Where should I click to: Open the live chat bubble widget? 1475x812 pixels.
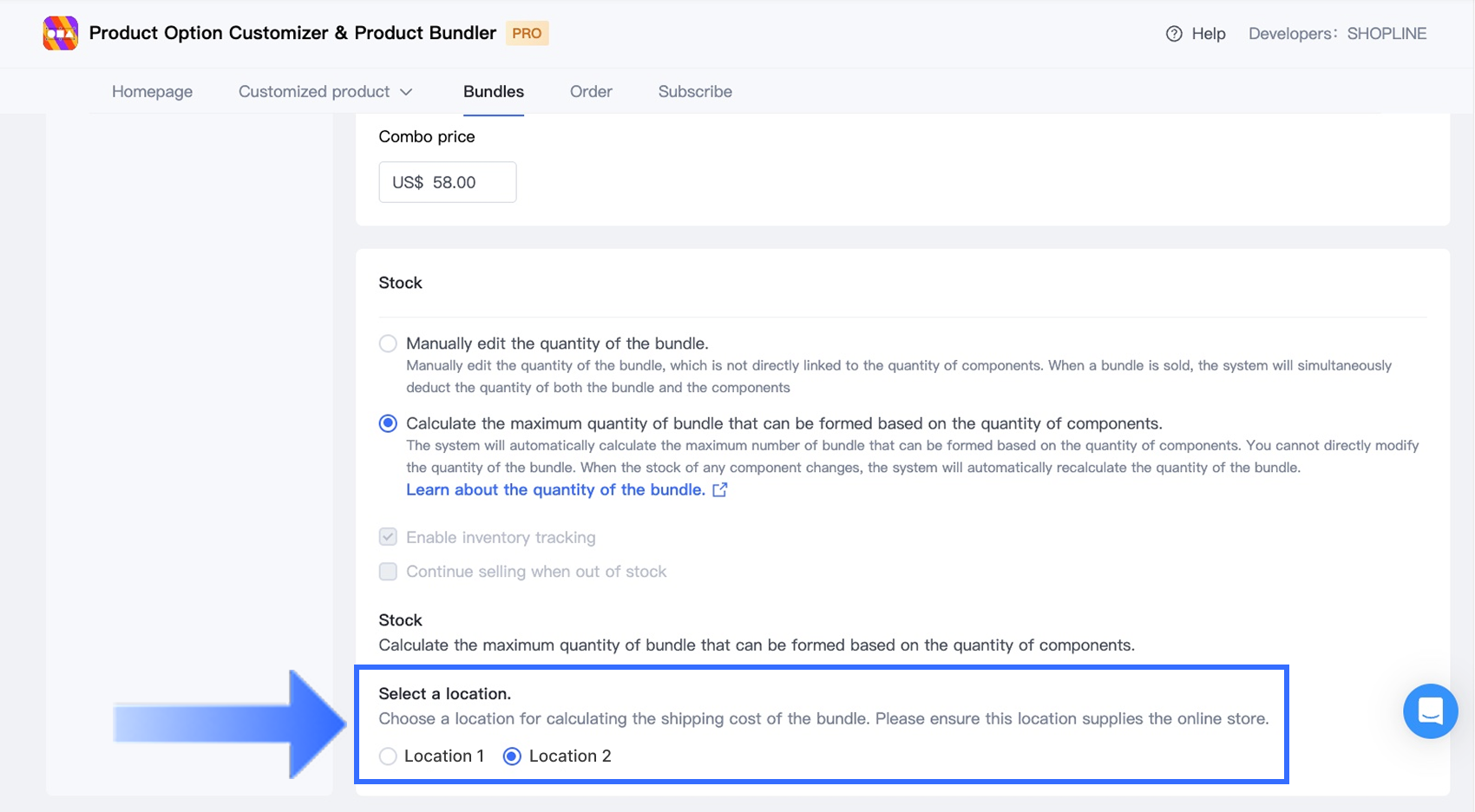tap(1430, 711)
